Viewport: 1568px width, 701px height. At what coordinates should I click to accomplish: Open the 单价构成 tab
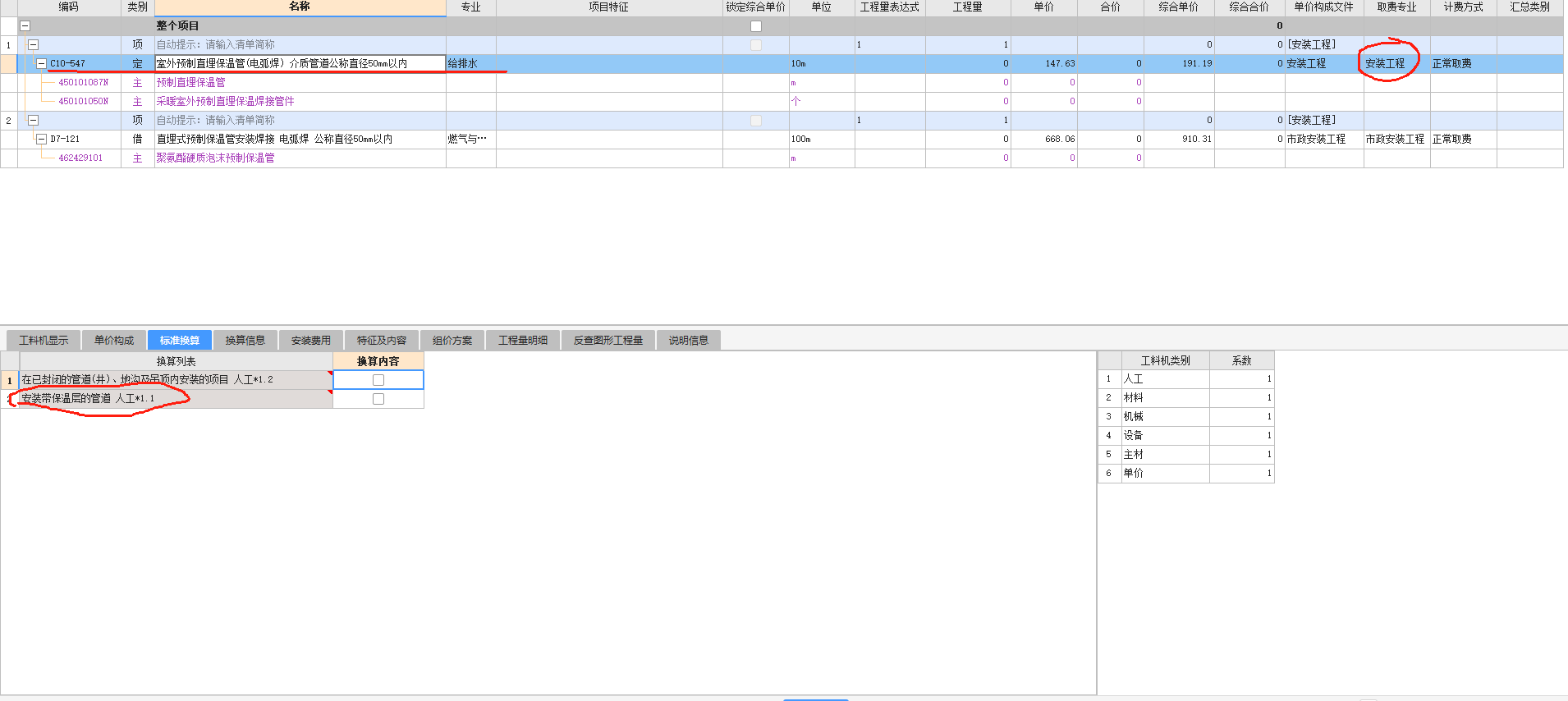tap(114, 340)
